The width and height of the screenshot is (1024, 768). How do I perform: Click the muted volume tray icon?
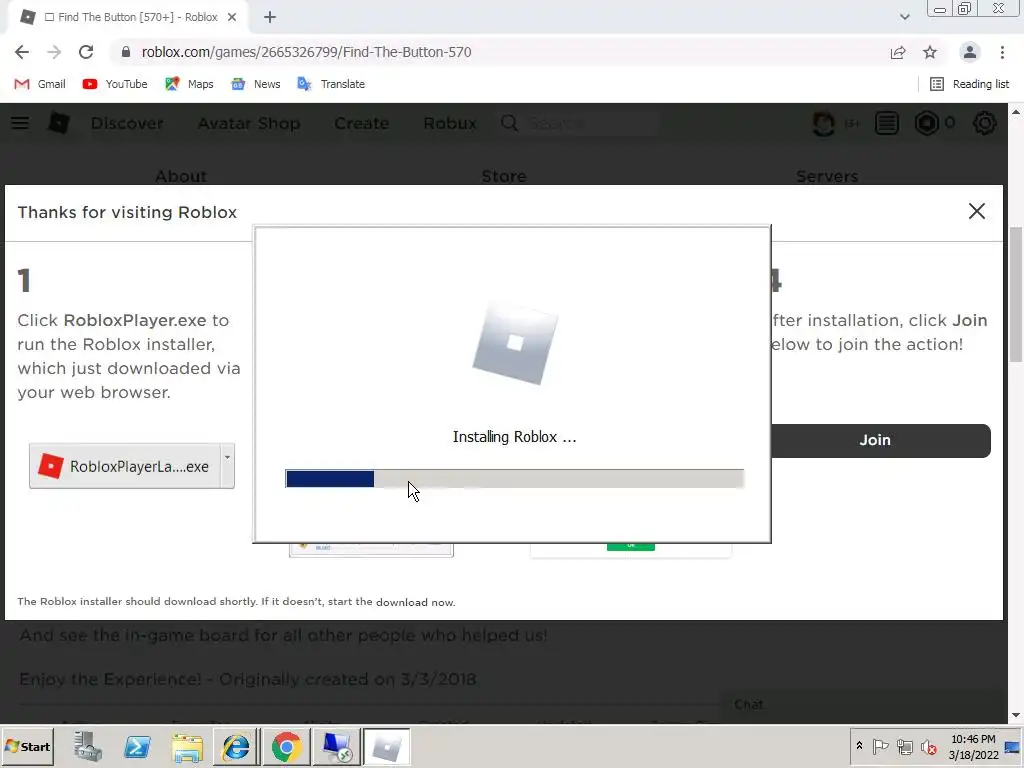928,746
